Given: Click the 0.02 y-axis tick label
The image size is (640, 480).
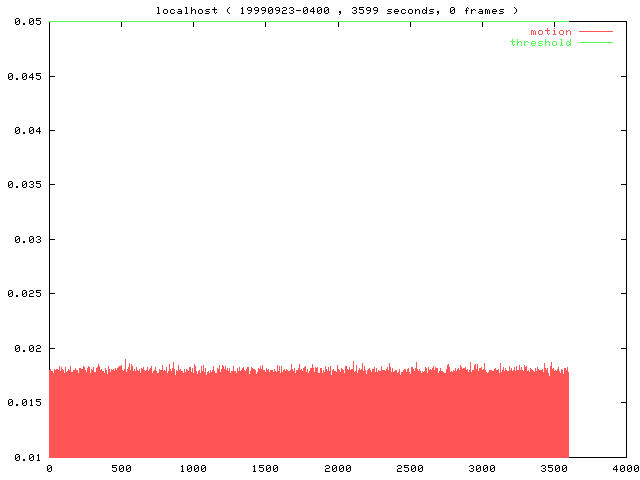Looking at the screenshot, I should pos(26,349).
